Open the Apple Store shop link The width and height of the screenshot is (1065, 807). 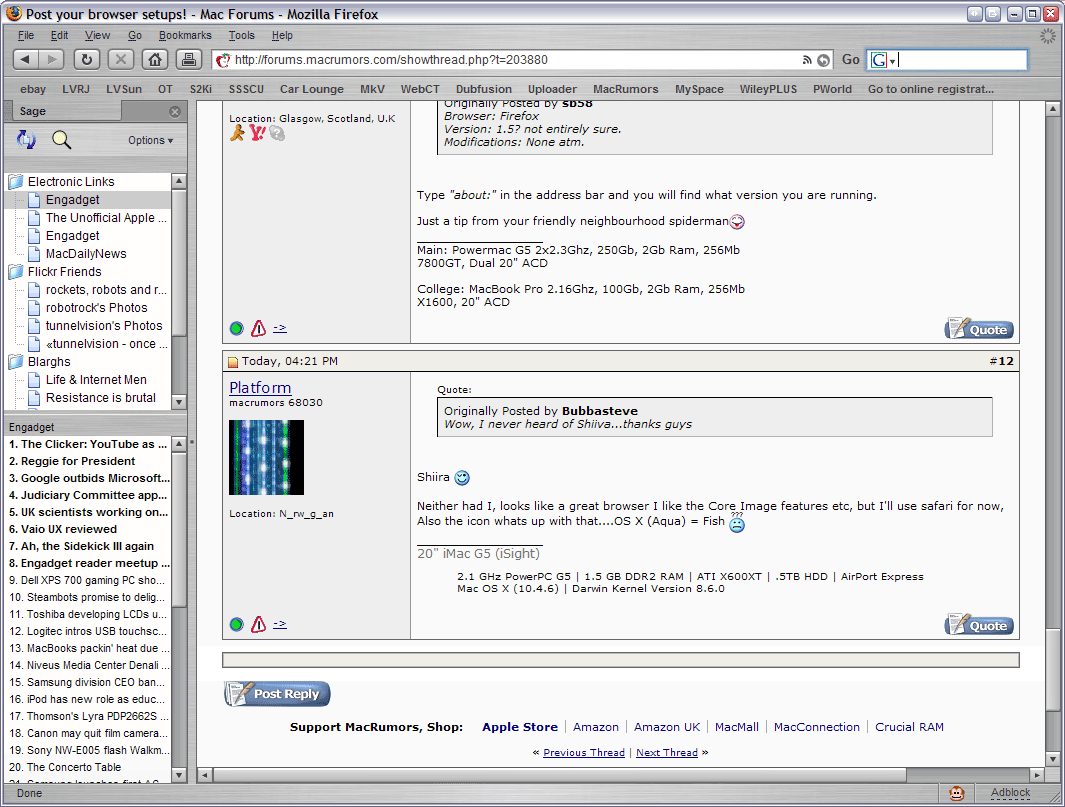tap(520, 727)
